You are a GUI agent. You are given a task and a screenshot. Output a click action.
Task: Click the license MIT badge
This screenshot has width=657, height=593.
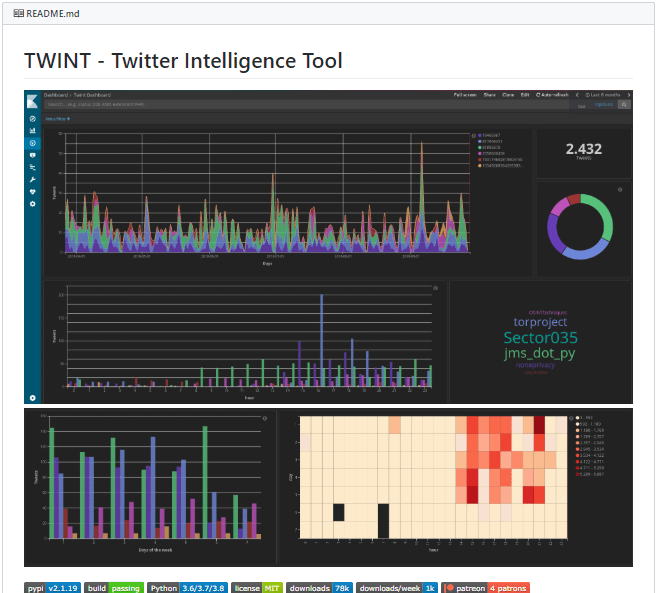pos(257,588)
